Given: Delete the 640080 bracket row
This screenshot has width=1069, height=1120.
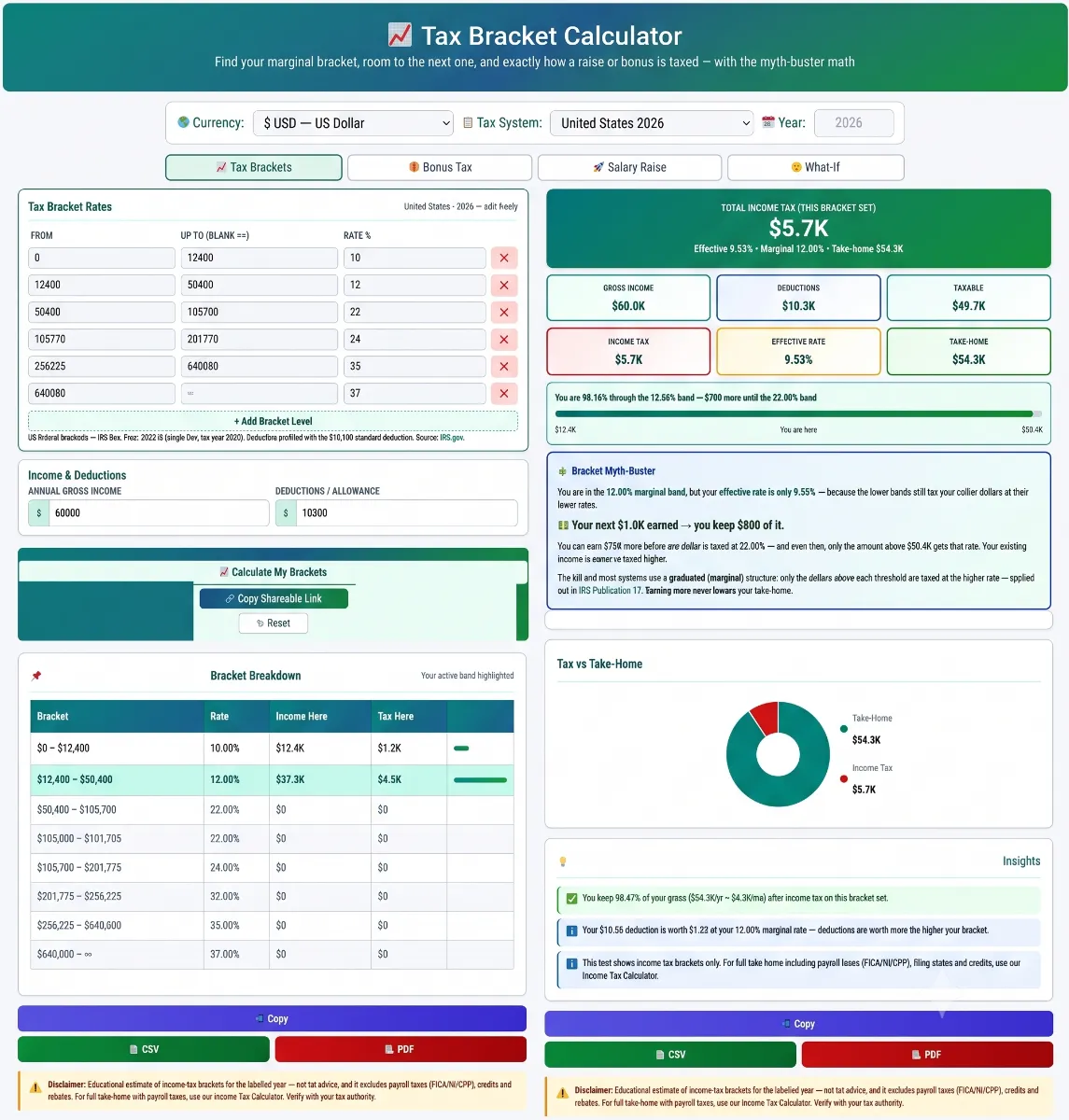Looking at the screenshot, I should [x=504, y=393].
